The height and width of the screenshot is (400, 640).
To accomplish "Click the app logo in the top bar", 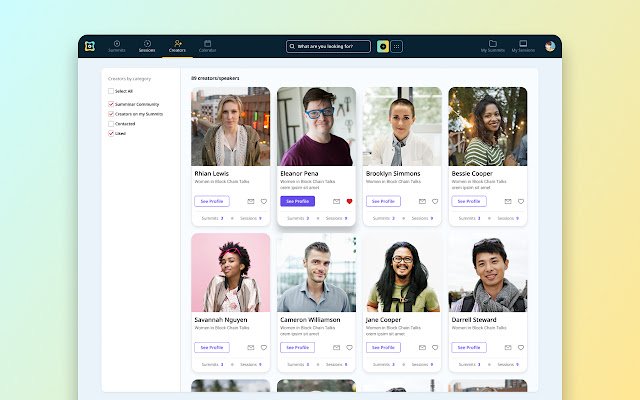I will coord(90,46).
